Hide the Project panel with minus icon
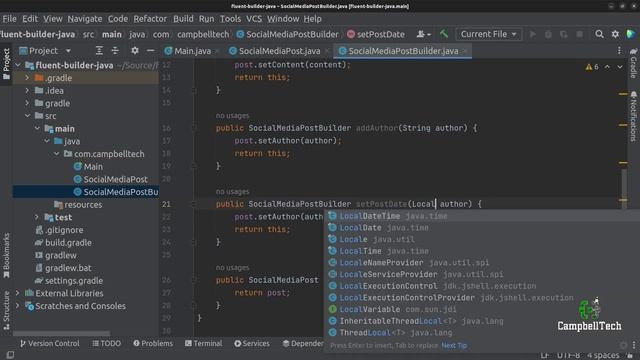640x360 pixels. click(151, 51)
